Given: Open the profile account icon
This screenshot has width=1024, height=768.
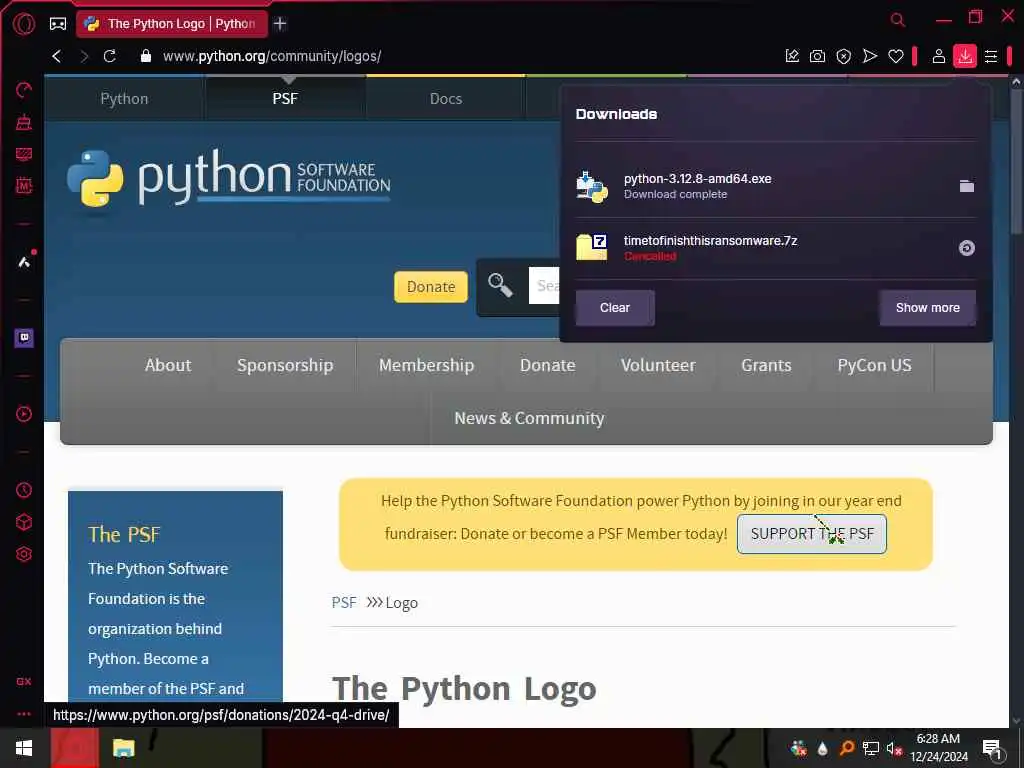Looking at the screenshot, I should coord(938,56).
